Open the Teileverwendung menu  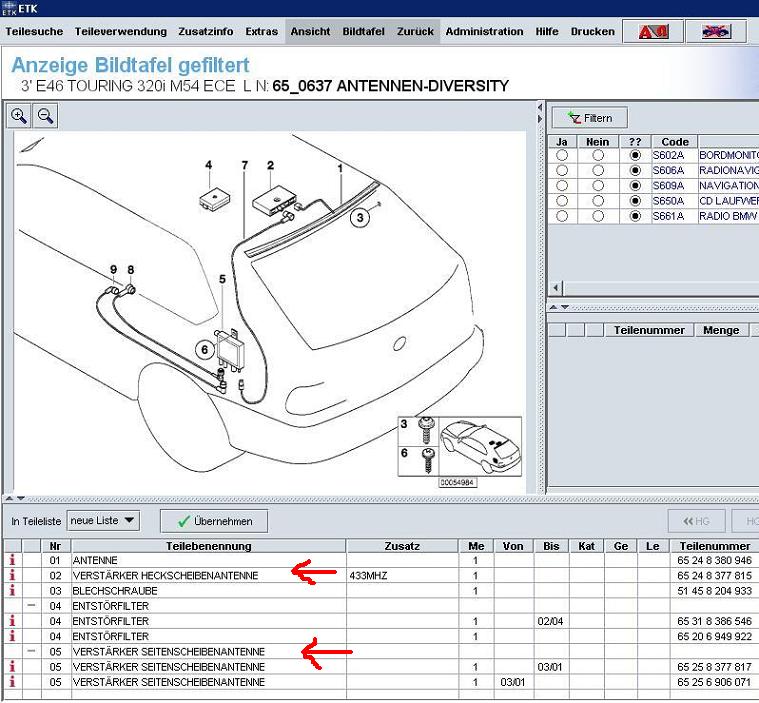click(121, 31)
